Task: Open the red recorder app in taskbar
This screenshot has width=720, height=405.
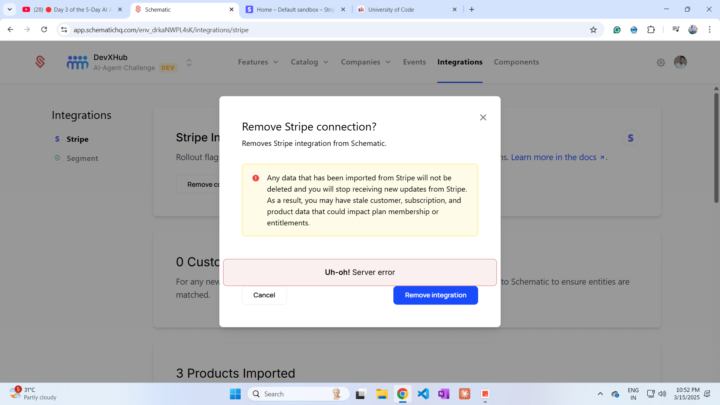Action: 485,394
